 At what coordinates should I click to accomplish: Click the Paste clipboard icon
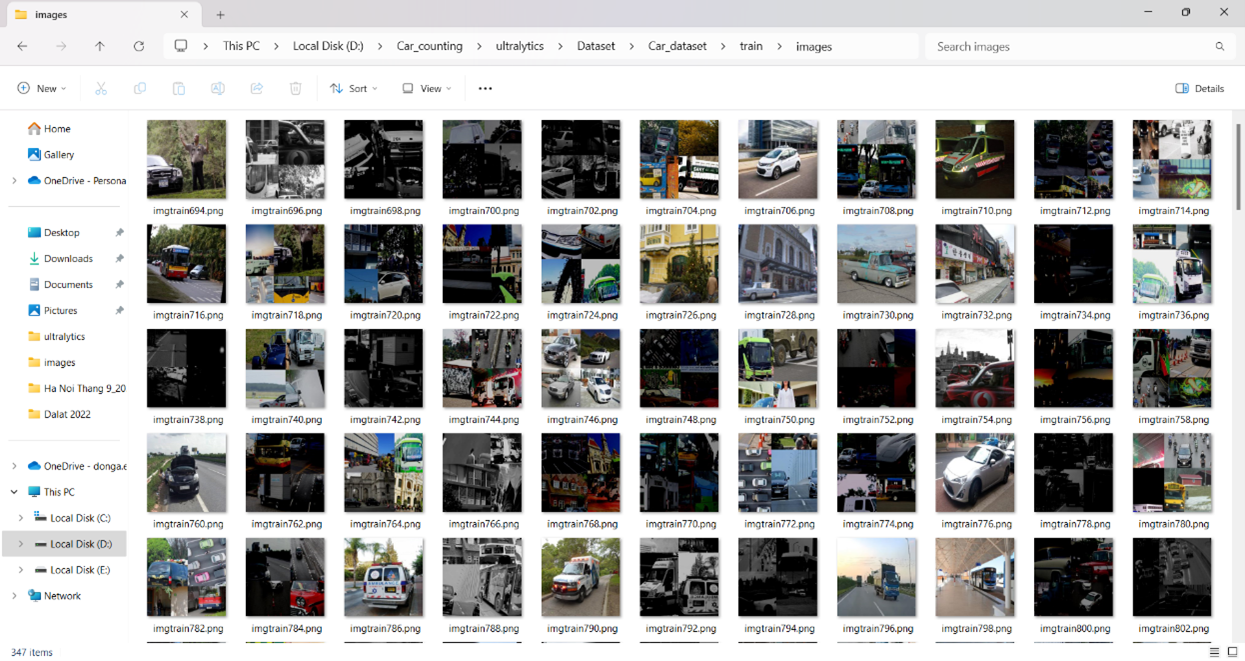coord(179,88)
